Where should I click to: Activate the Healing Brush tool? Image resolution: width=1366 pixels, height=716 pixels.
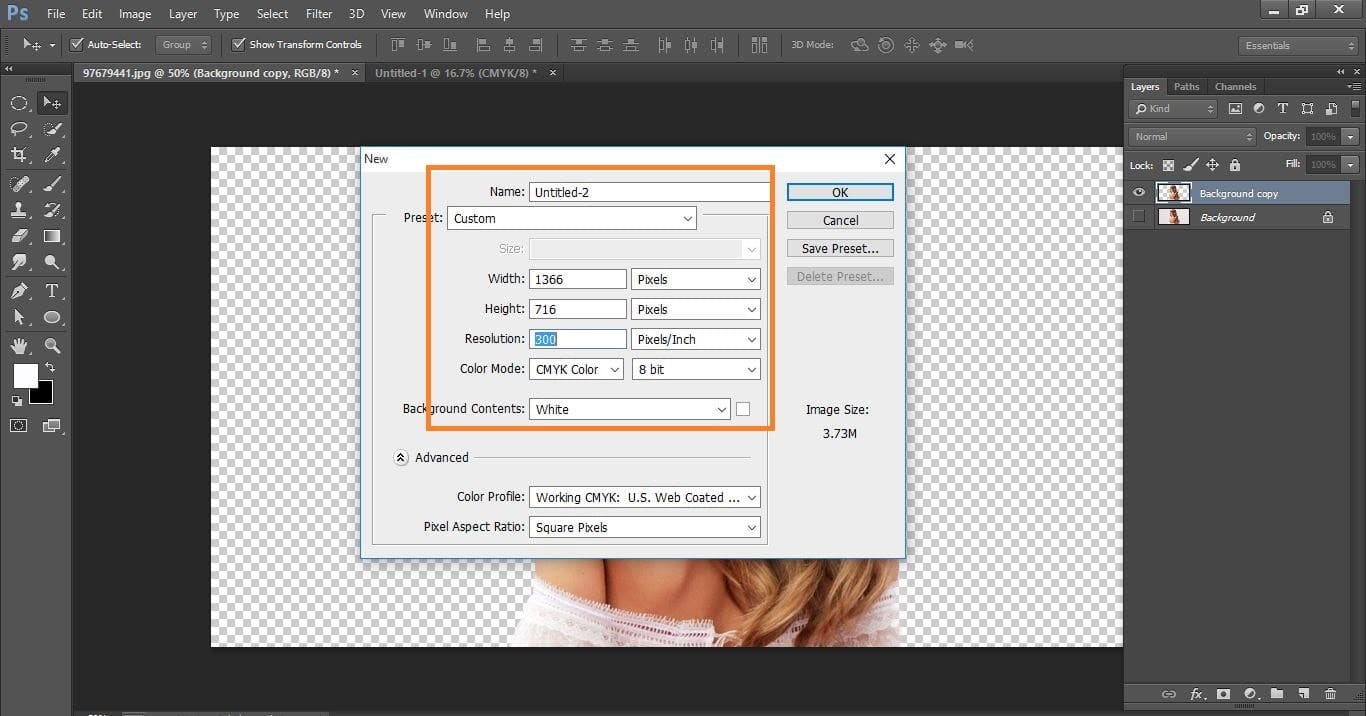[20, 183]
